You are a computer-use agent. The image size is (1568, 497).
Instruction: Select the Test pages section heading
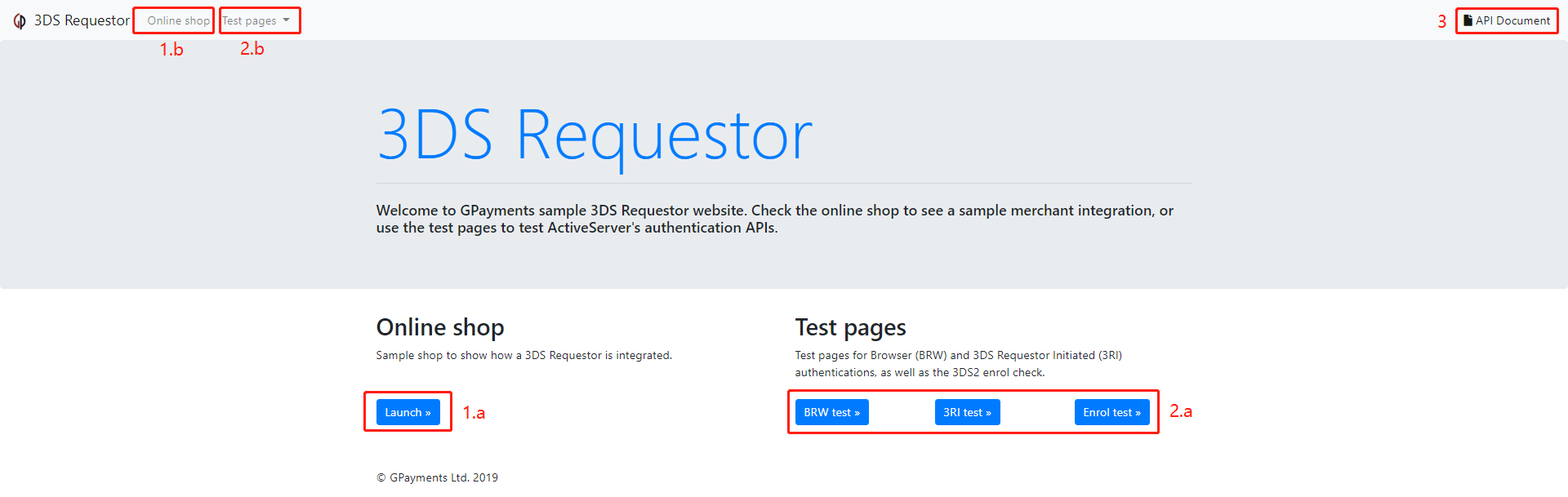850,327
